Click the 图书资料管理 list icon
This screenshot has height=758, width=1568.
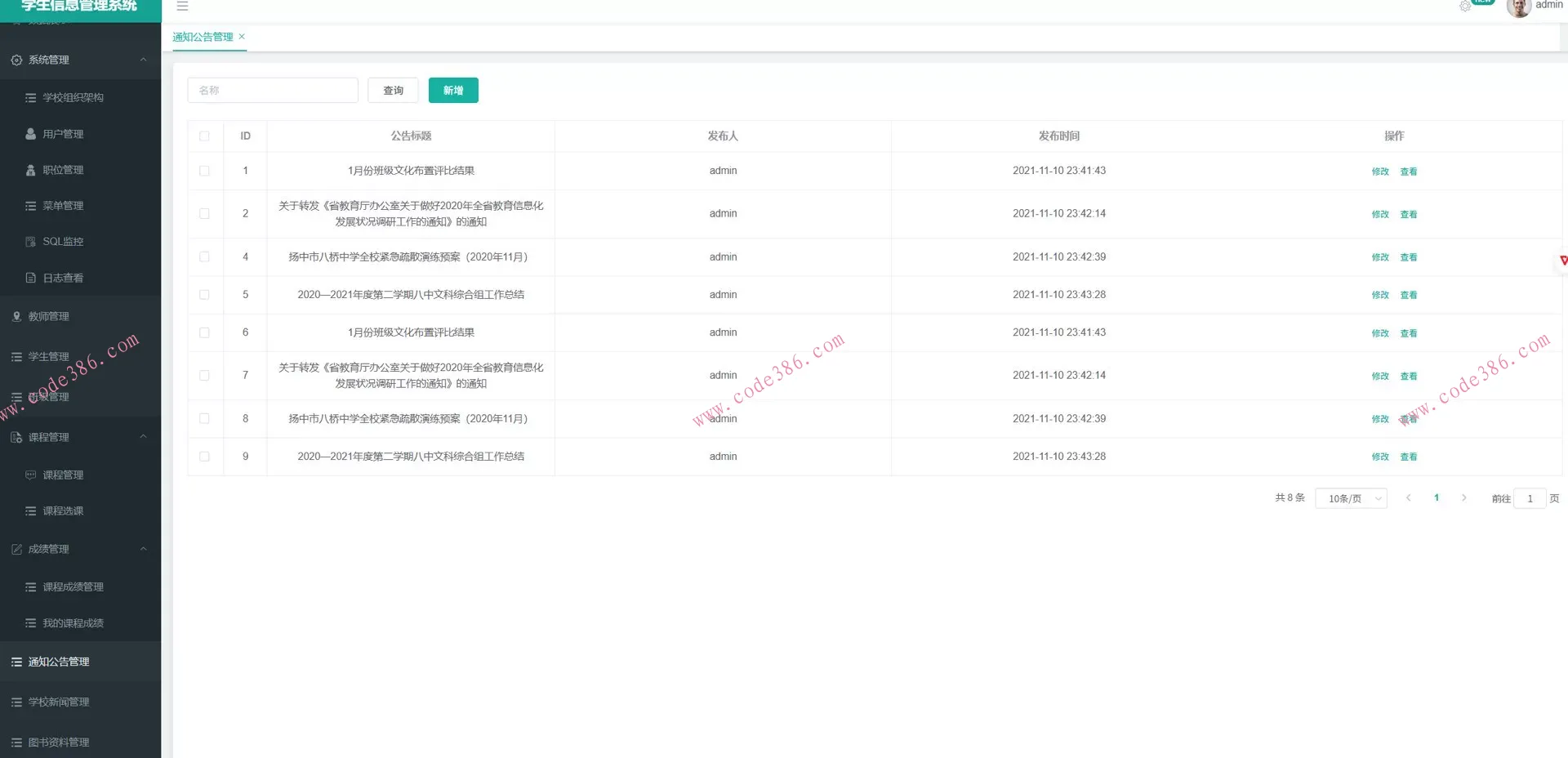pos(16,742)
